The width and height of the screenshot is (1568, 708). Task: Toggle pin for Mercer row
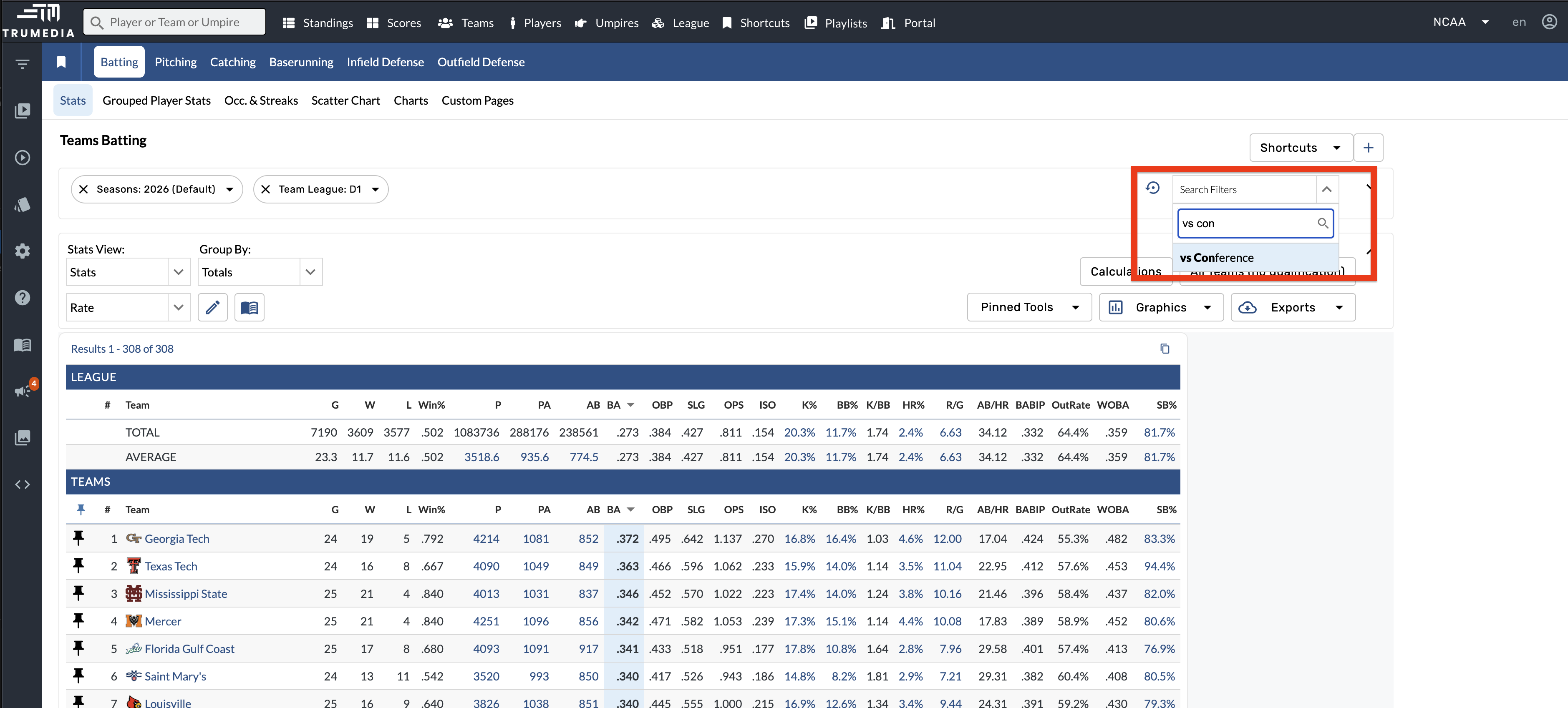(x=78, y=620)
